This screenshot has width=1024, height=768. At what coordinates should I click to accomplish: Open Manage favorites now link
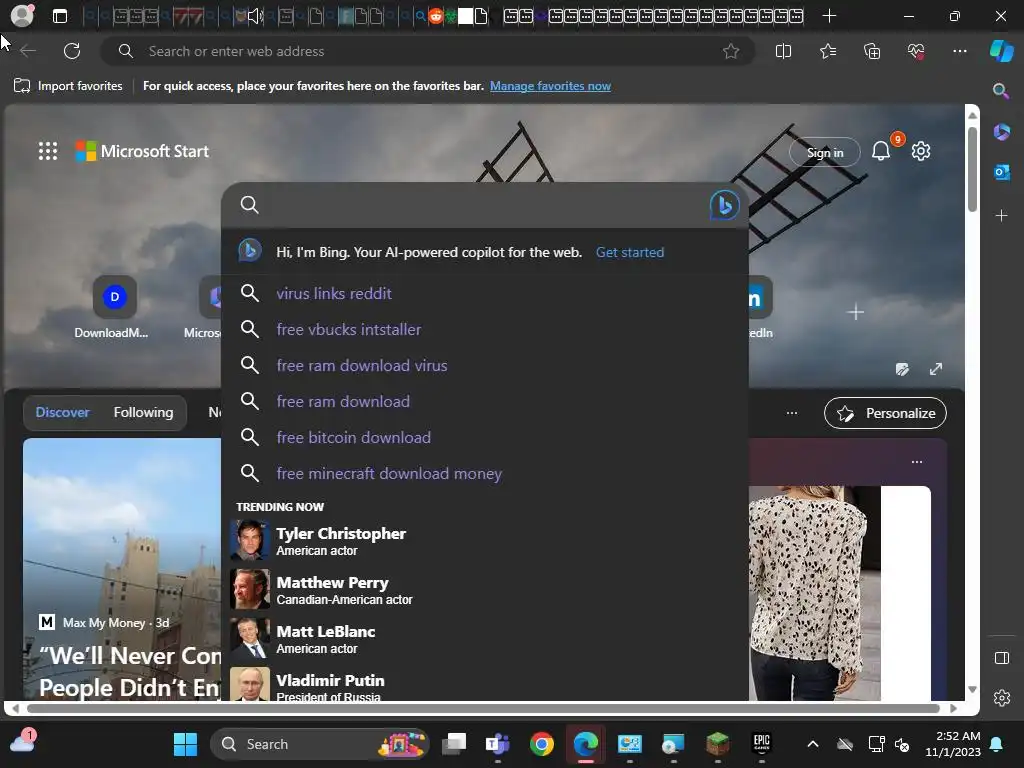pos(550,86)
